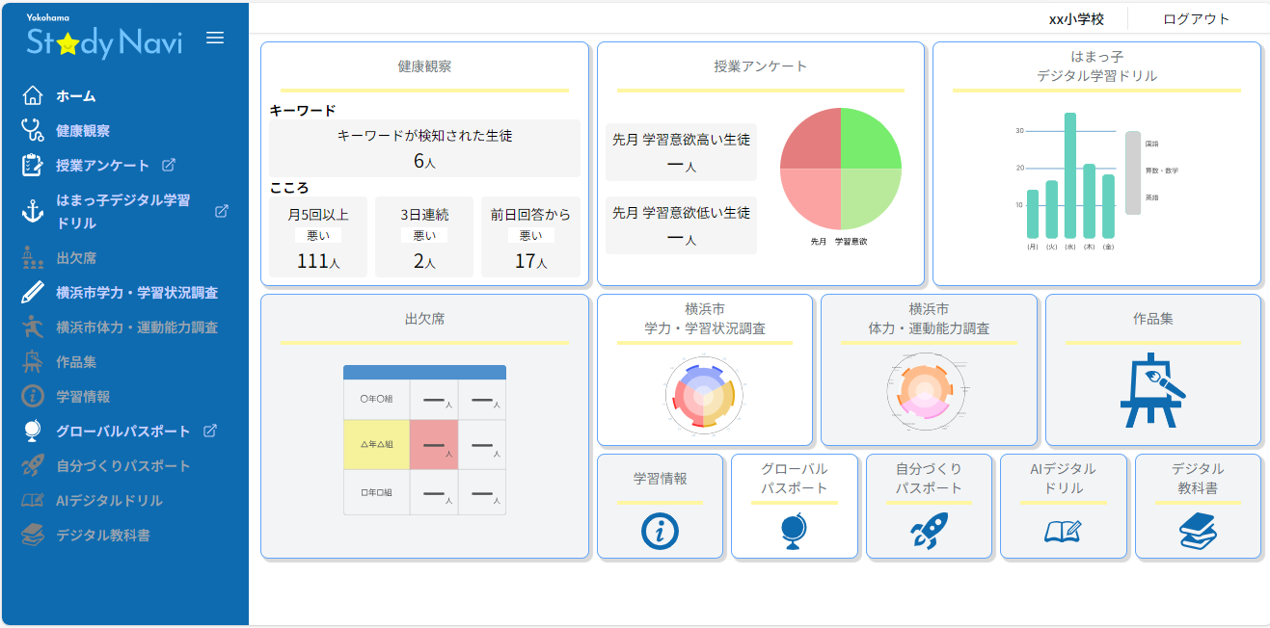Screen dimensions: 1270x628
Task: Open the xx小学校 school name in header
Action: click(x=1076, y=19)
